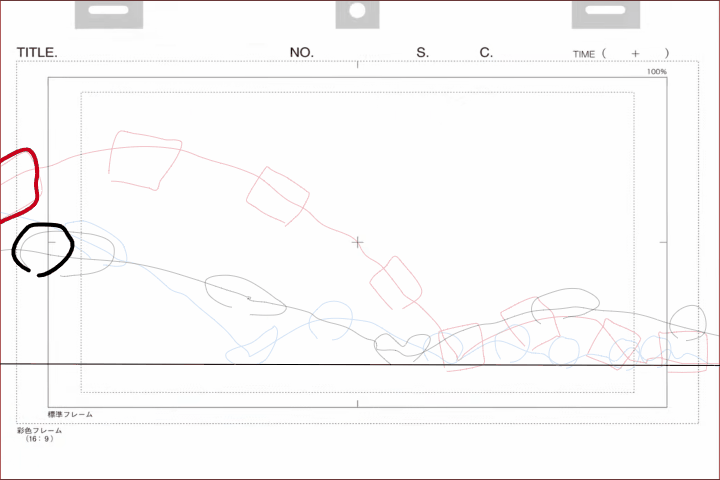720x480 pixels.
Task: Click the thick black circle sketch
Action: pos(42,248)
